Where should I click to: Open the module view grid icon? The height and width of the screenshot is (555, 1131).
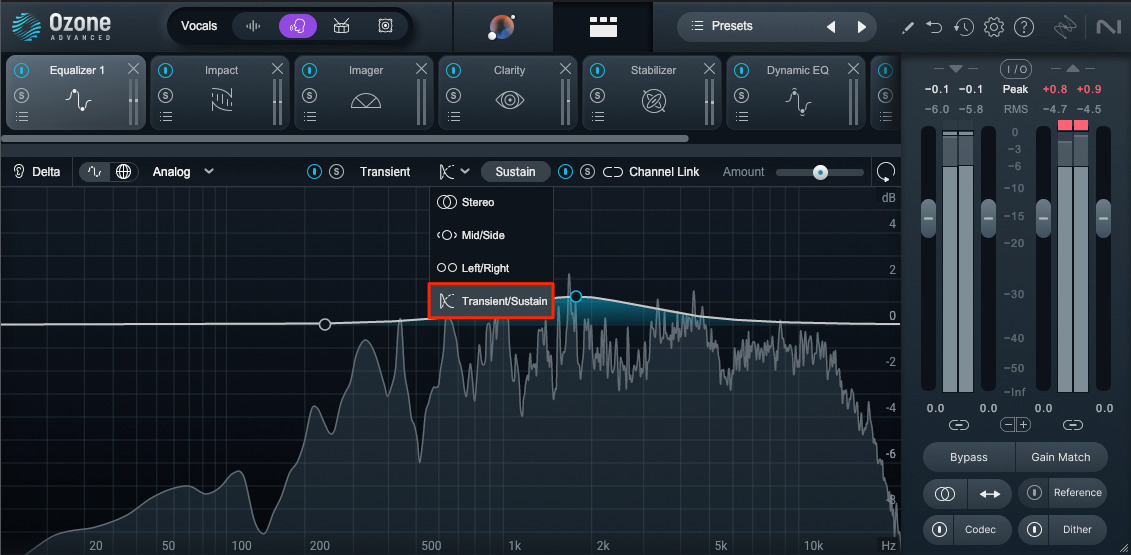(603, 27)
